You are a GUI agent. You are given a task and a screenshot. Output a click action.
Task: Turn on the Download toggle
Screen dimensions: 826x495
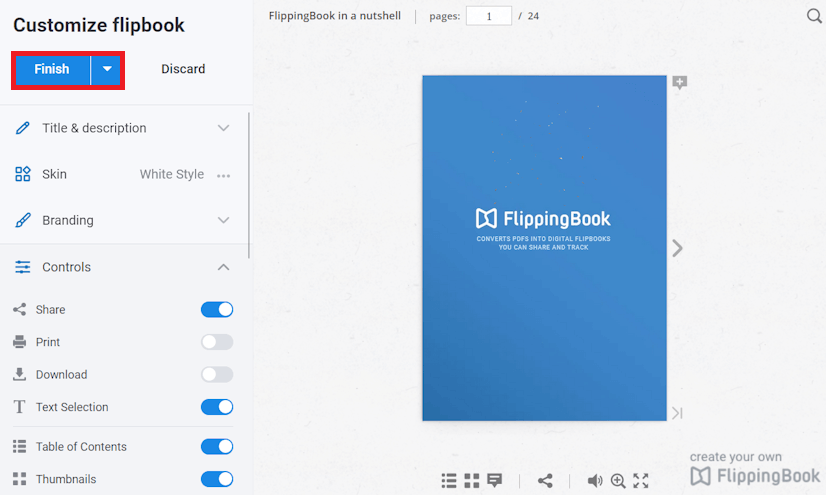217,374
